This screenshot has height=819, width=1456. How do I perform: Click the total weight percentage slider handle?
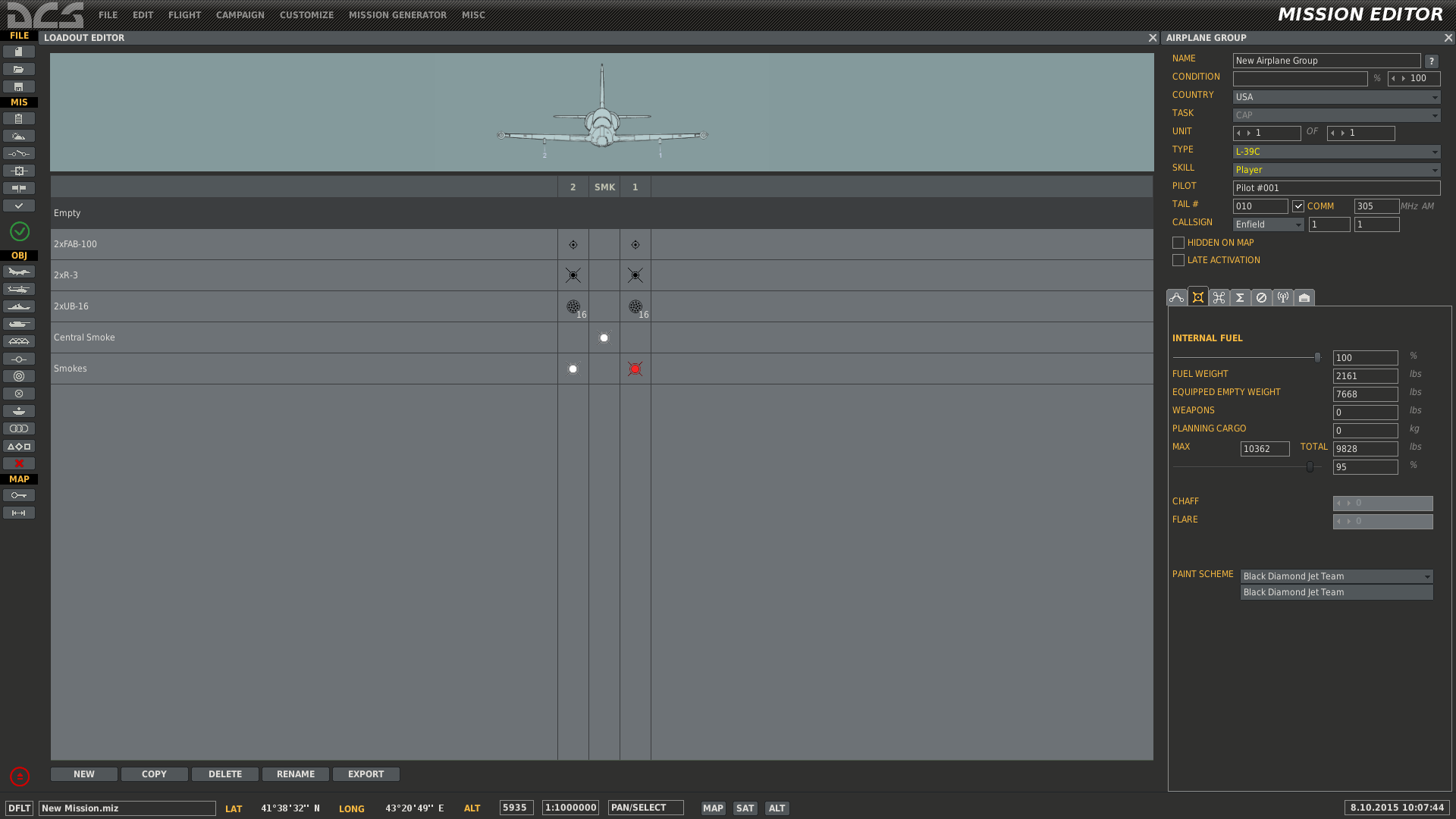1310,466
